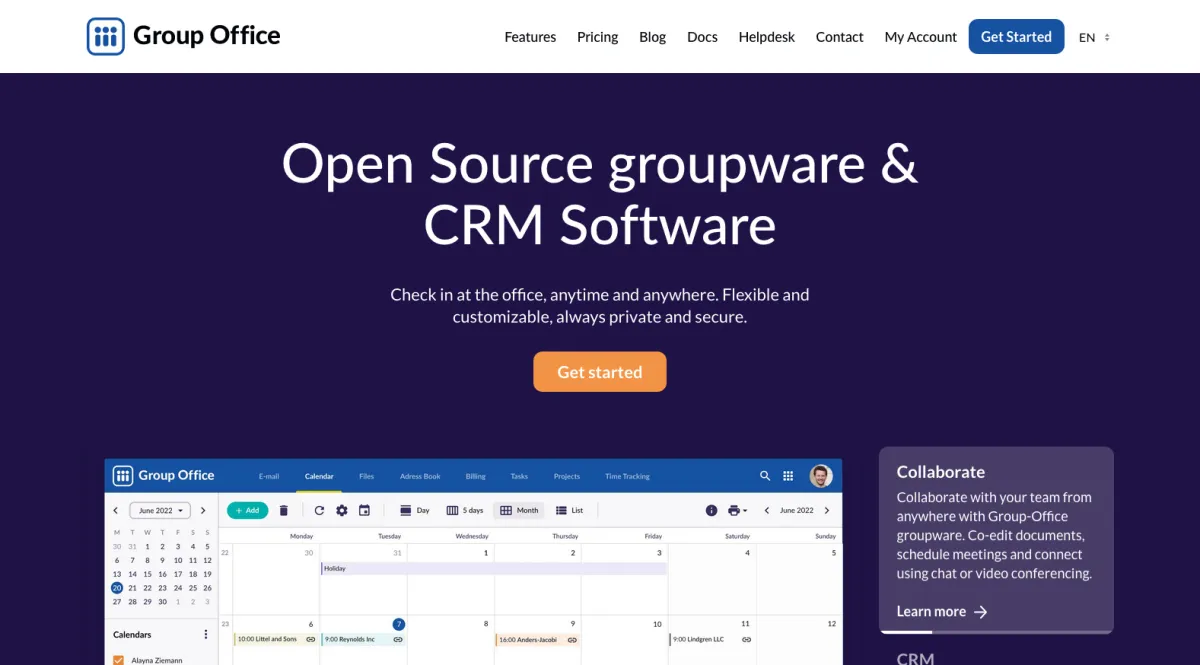1200x665 pixels.
Task: Open the 10:00 Littel and Sons event
Action: click(276, 639)
